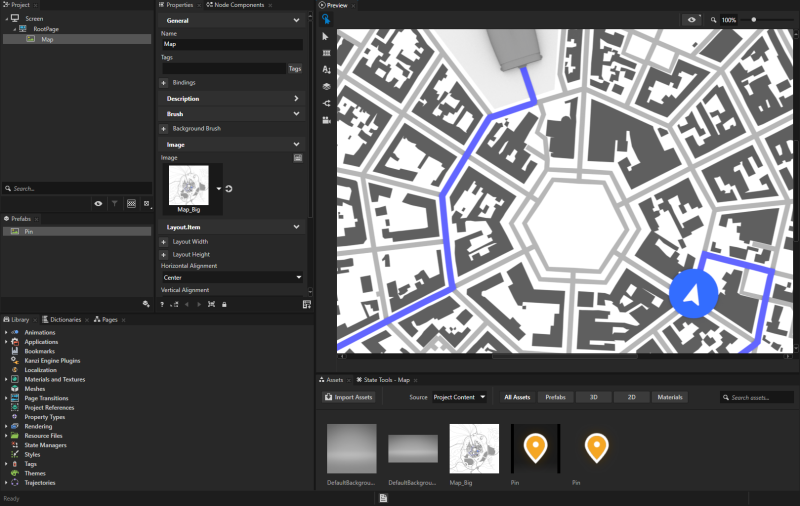Click the Import Assets button

click(348, 397)
